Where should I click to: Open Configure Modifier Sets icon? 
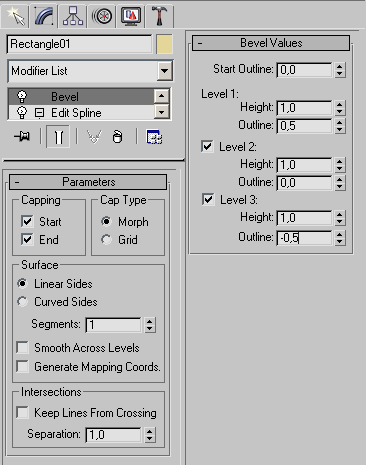point(154,137)
